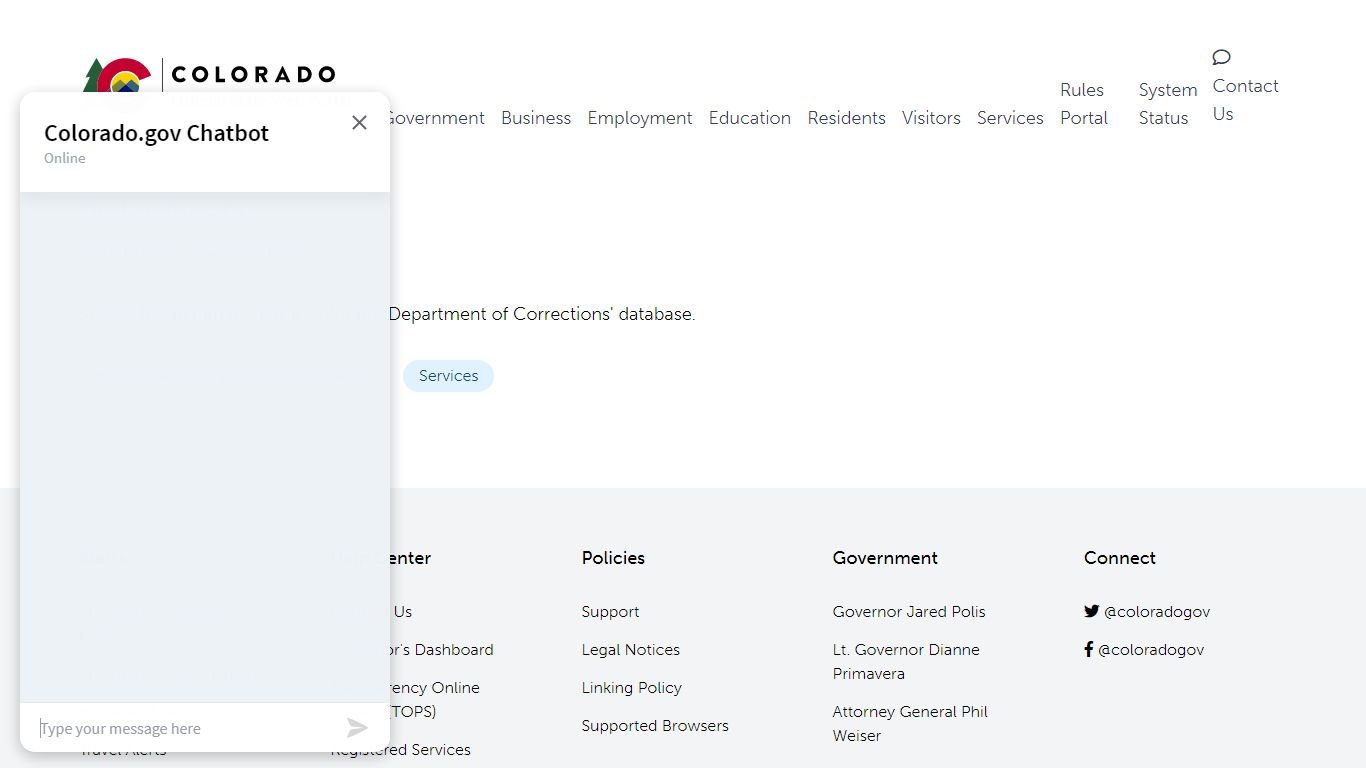Visit Governor Jared Polis link
The height and width of the screenshot is (768, 1366).
pos(909,612)
